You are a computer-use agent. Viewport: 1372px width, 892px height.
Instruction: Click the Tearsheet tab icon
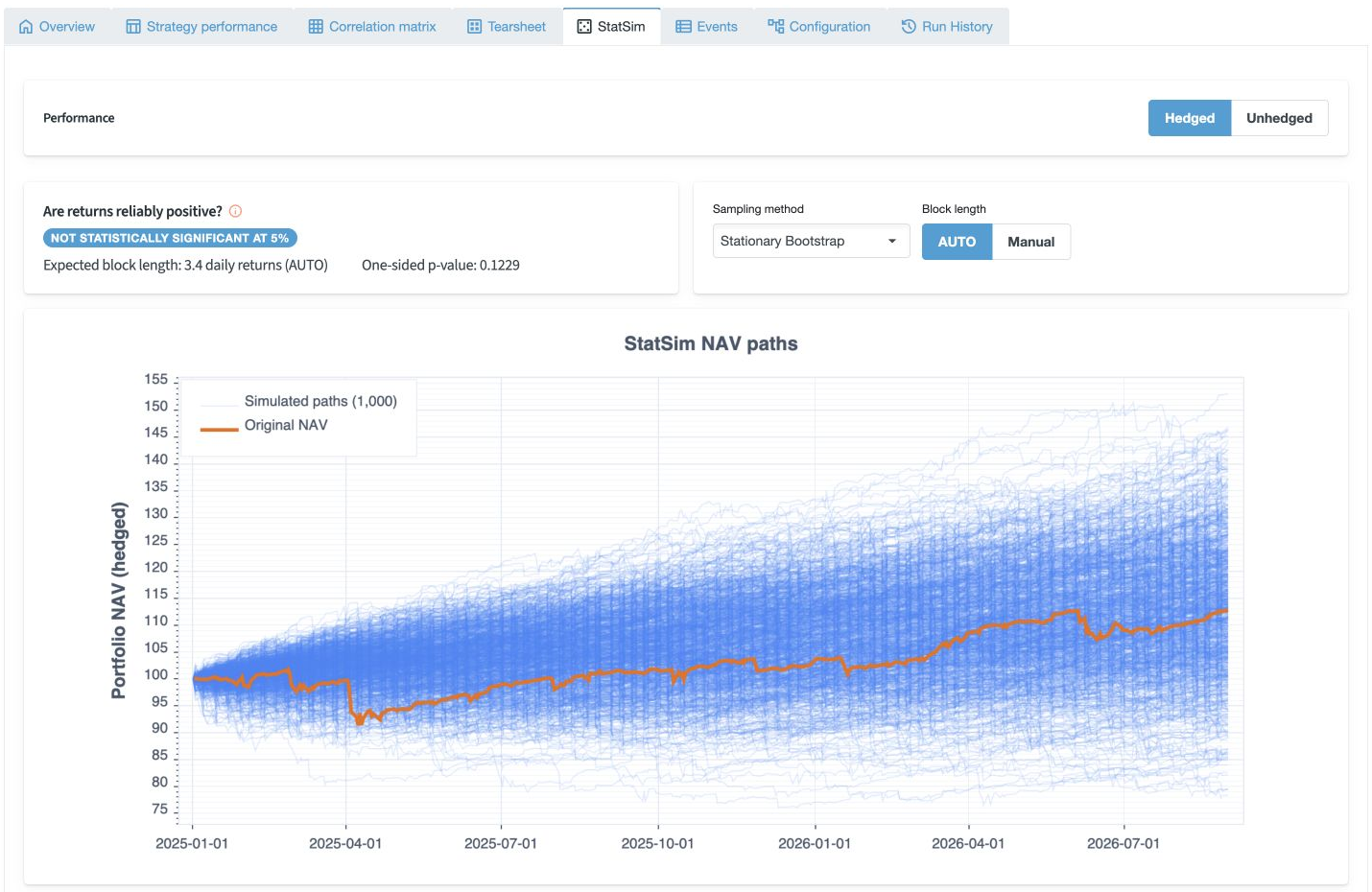point(474,27)
